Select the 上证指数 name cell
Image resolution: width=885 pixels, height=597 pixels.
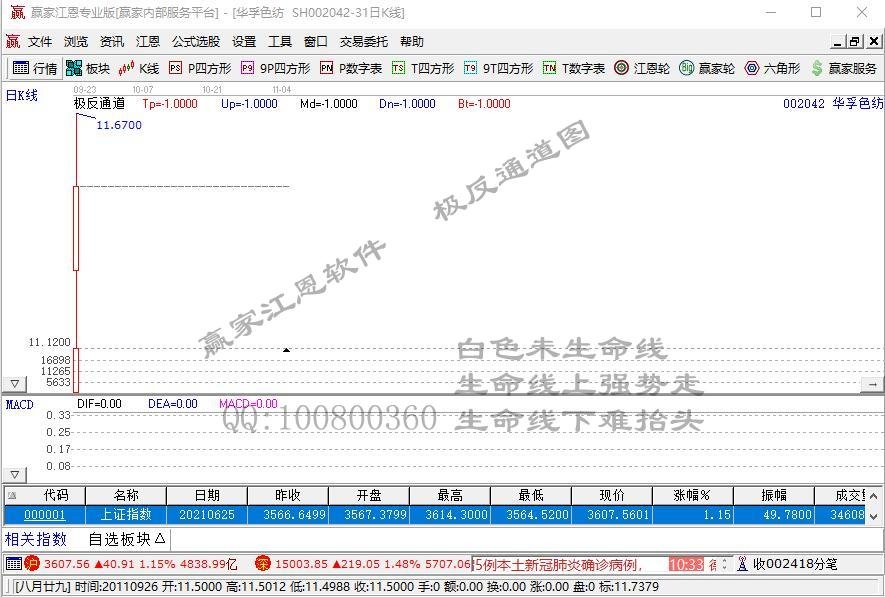(126, 515)
